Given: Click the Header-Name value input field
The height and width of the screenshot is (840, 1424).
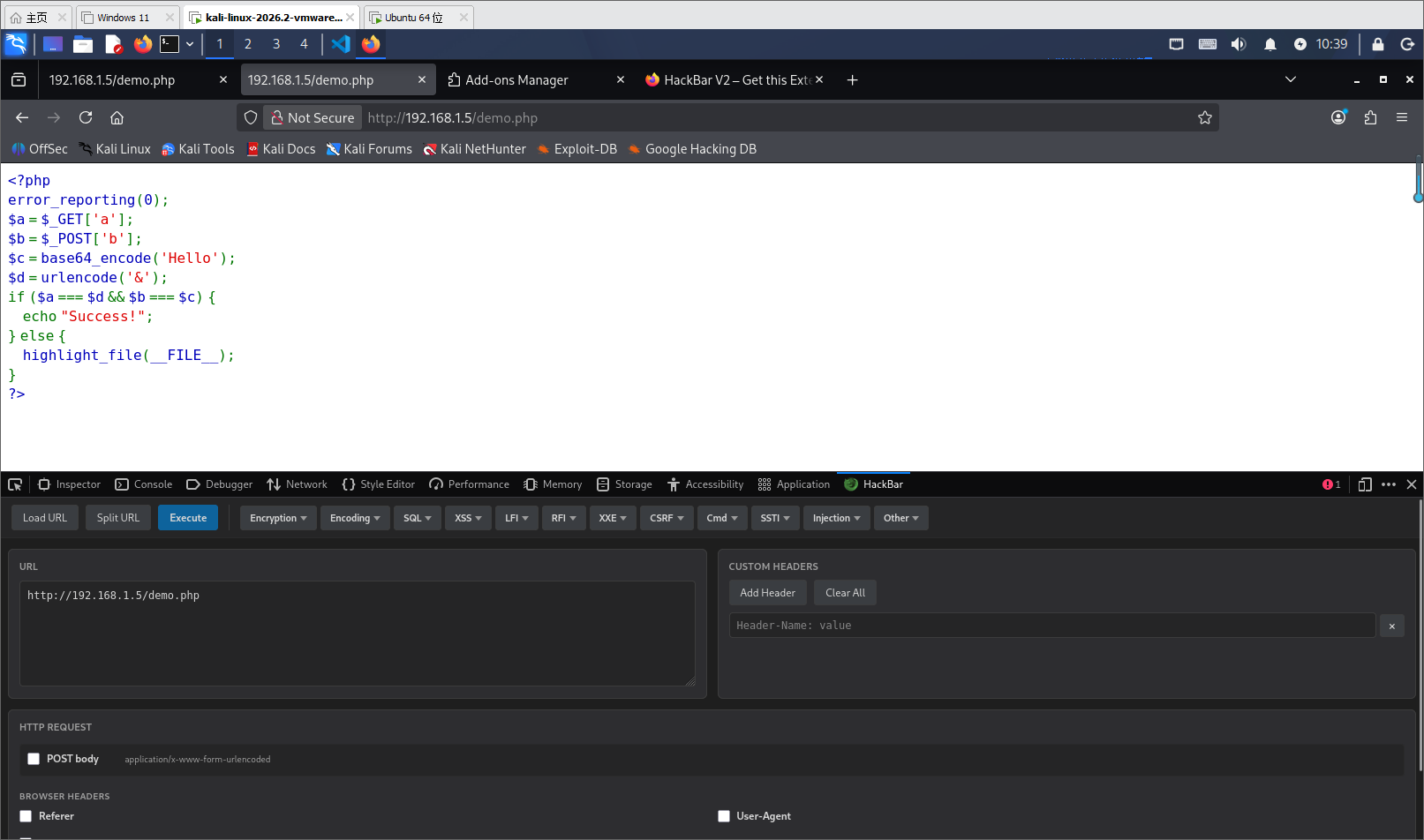Looking at the screenshot, I should pyautogui.click(x=1052, y=626).
